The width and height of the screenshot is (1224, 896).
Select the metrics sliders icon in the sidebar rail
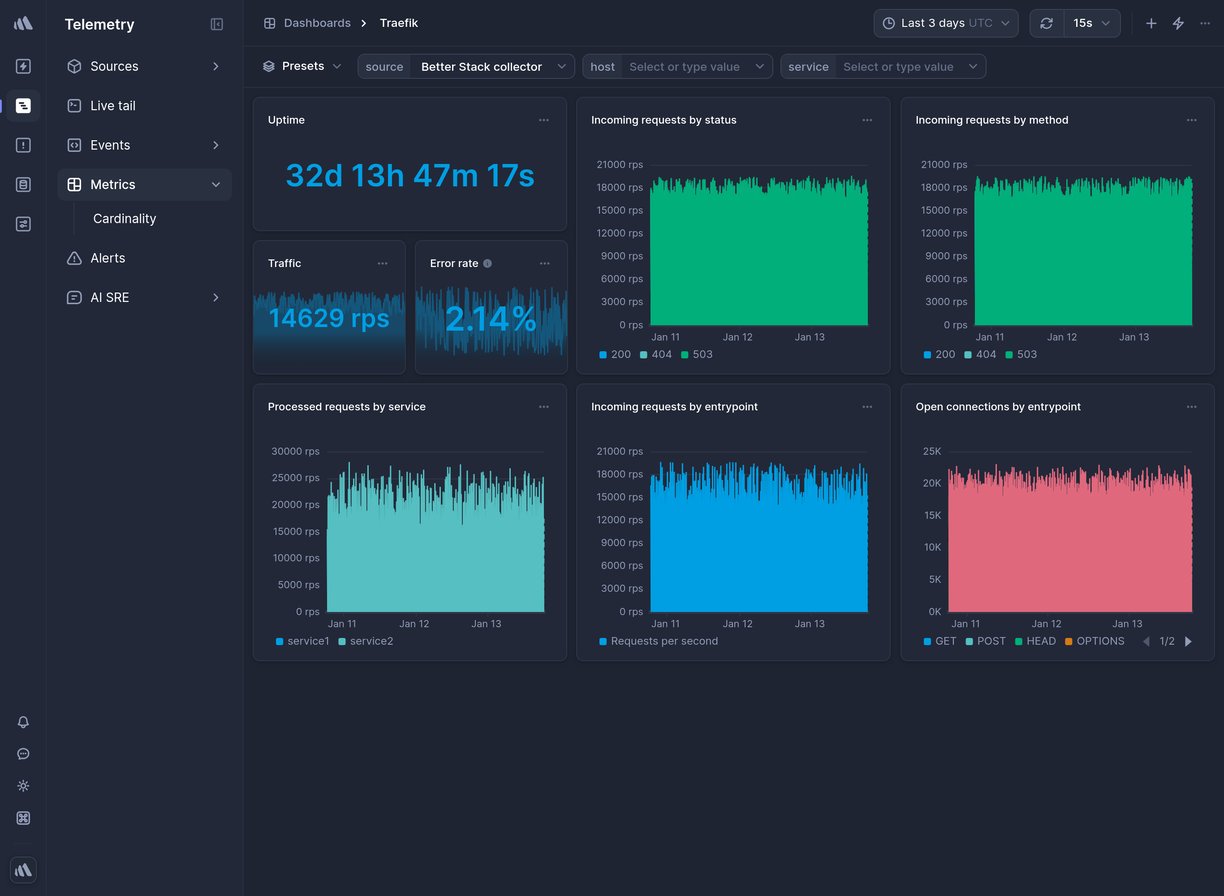pyautogui.click(x=23, y=224)
